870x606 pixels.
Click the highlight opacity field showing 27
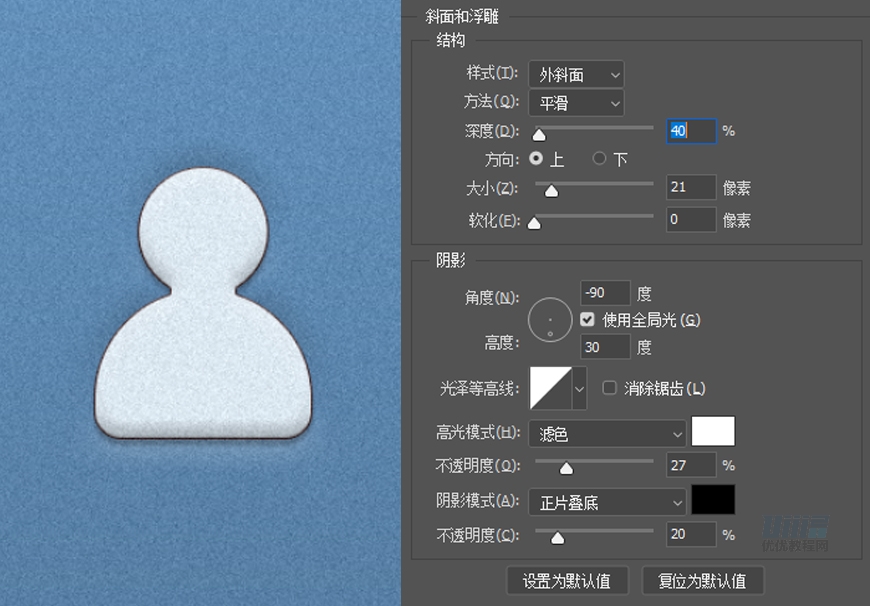tap(691, 465)
